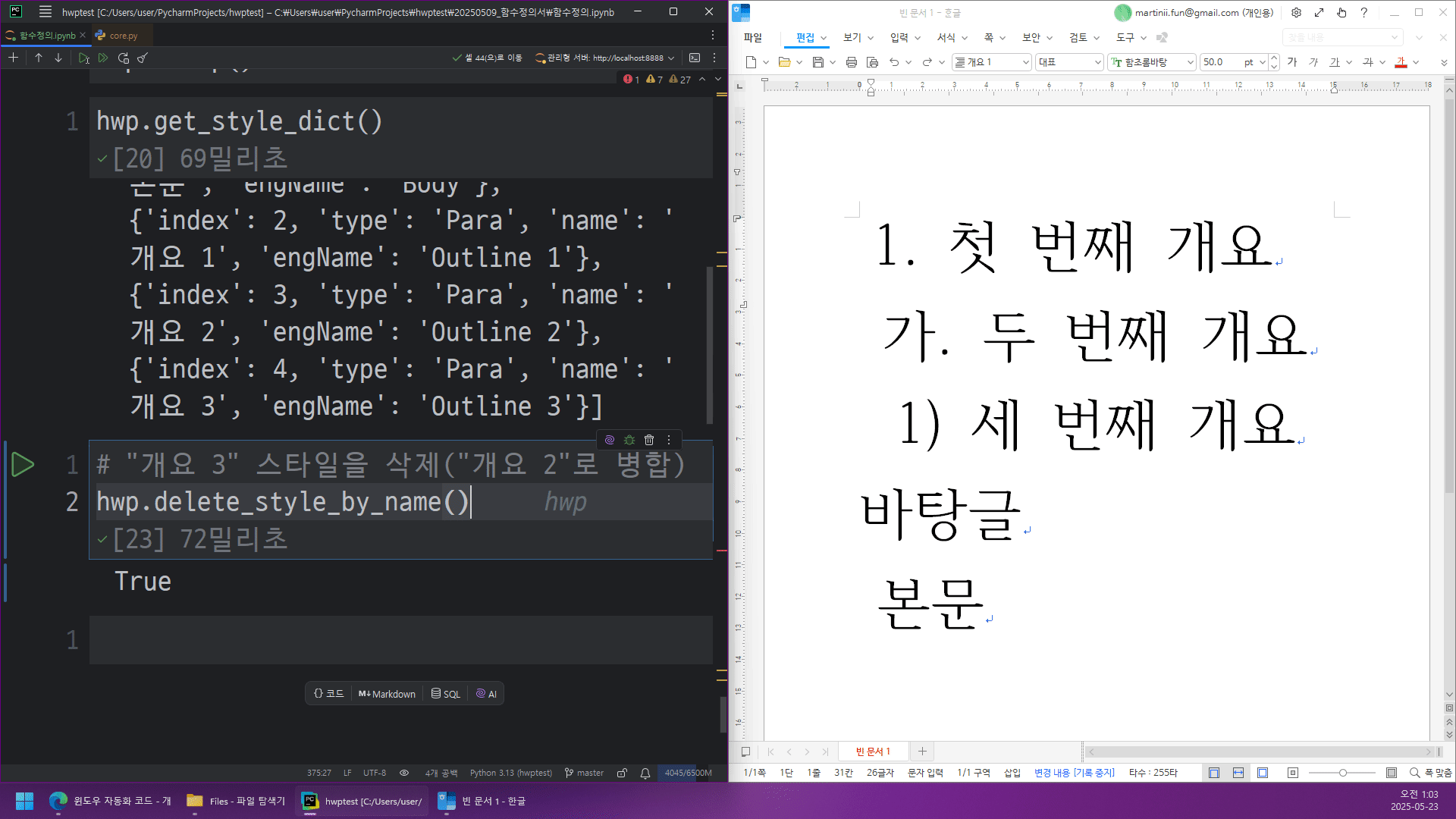Click the font size 50.0 input field
The image size is (1456, 819).
(x=1219, y=62)
